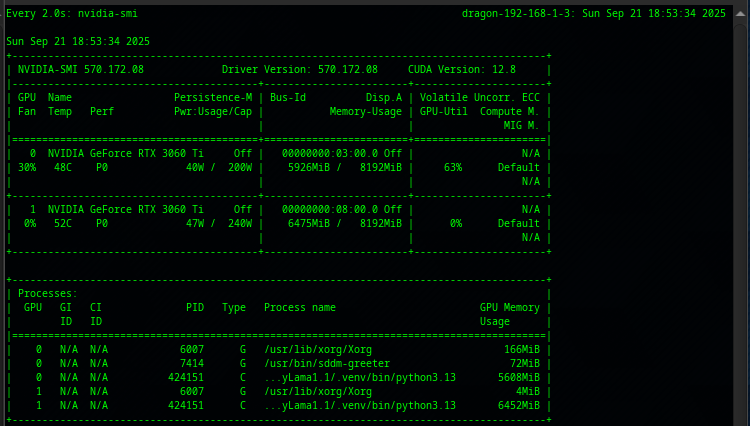
Task: Click fan speed value '30%'
Action: tap(27, 167)
